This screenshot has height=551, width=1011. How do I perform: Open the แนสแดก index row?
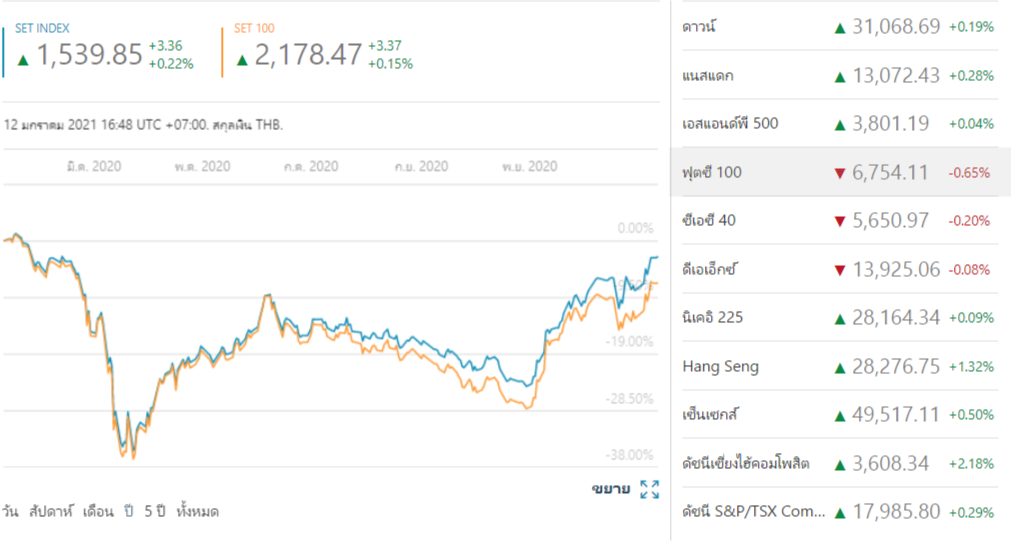click(x=708, y=75)
